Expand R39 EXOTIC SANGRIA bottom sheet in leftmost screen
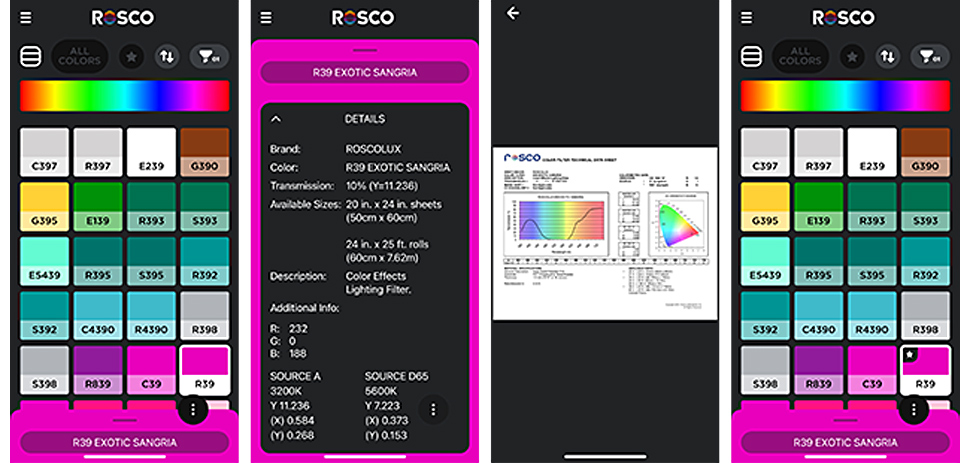This screenshot has height=463, width=970. [124, 441]
